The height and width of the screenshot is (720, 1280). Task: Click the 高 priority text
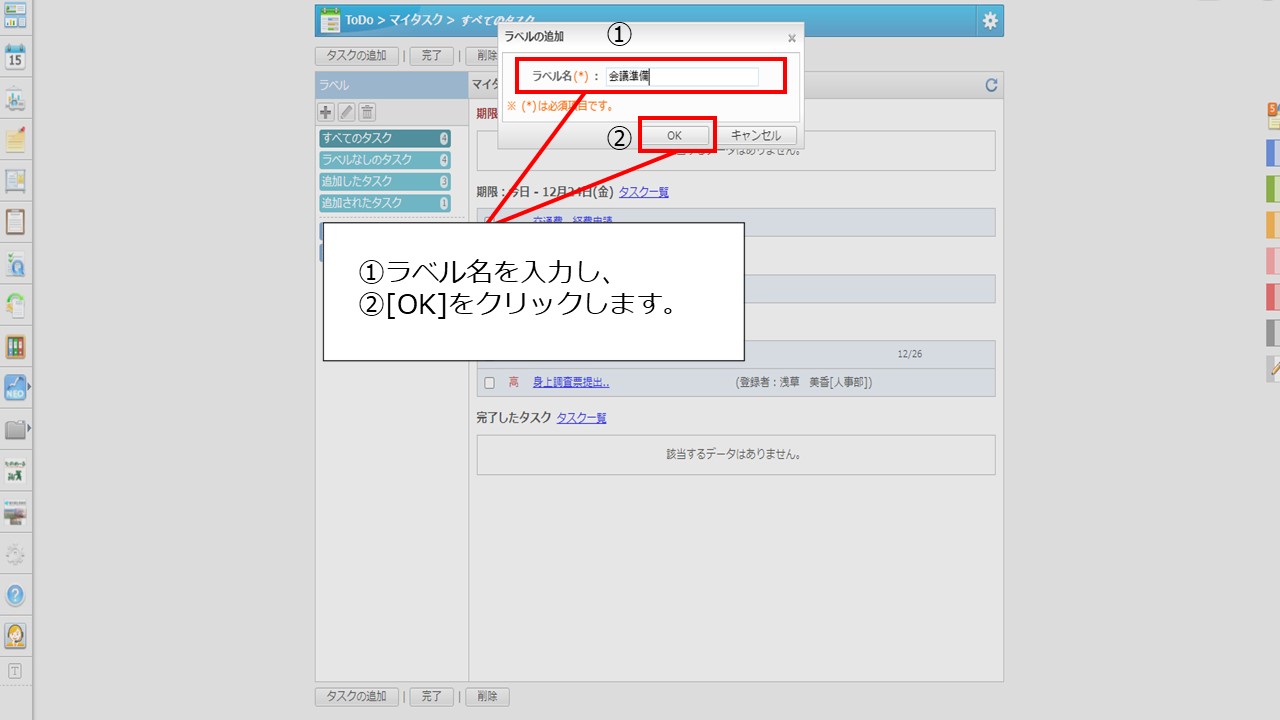point(514,382)
